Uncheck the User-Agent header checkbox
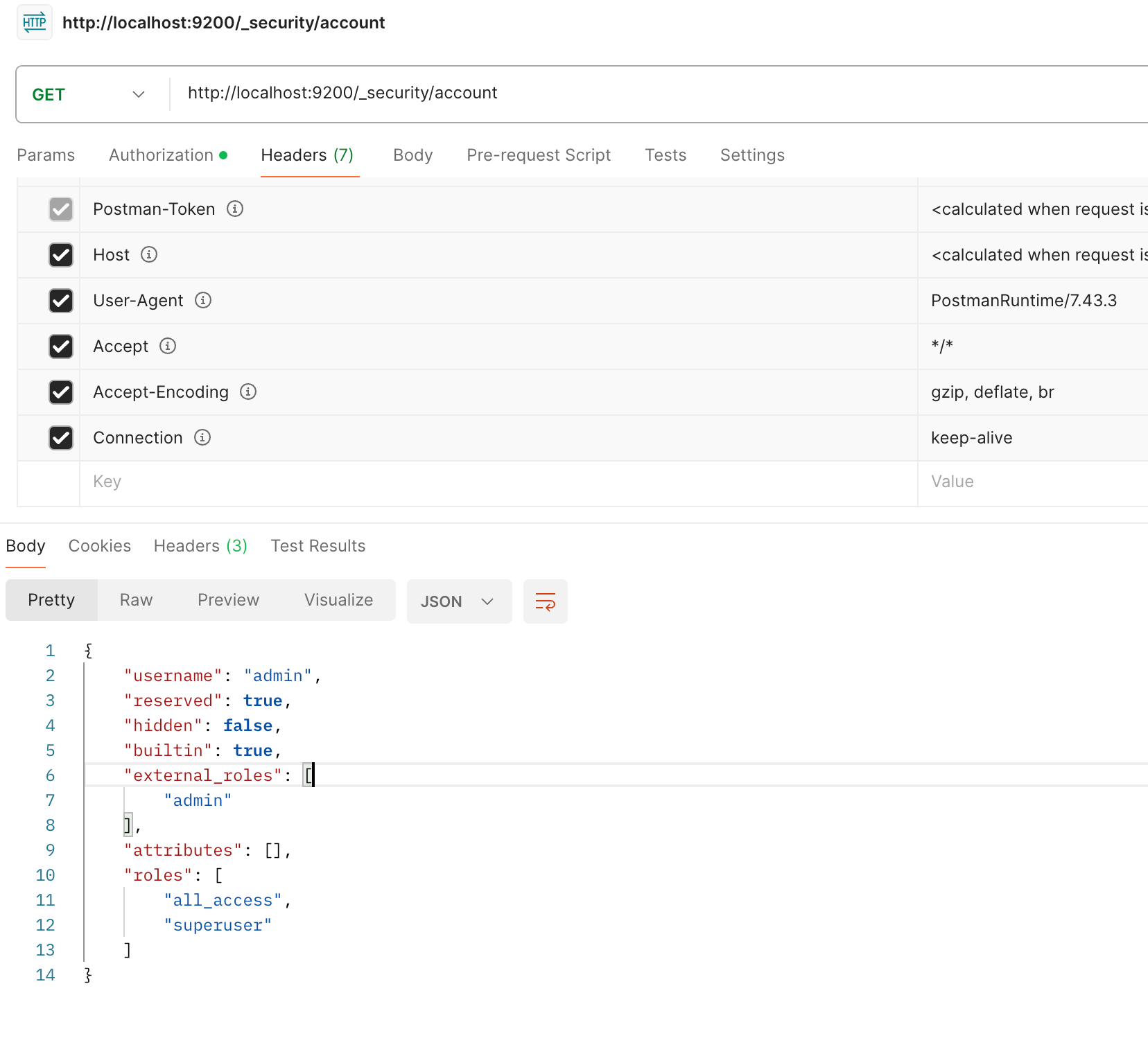1148x1056 pixels. 61,301
